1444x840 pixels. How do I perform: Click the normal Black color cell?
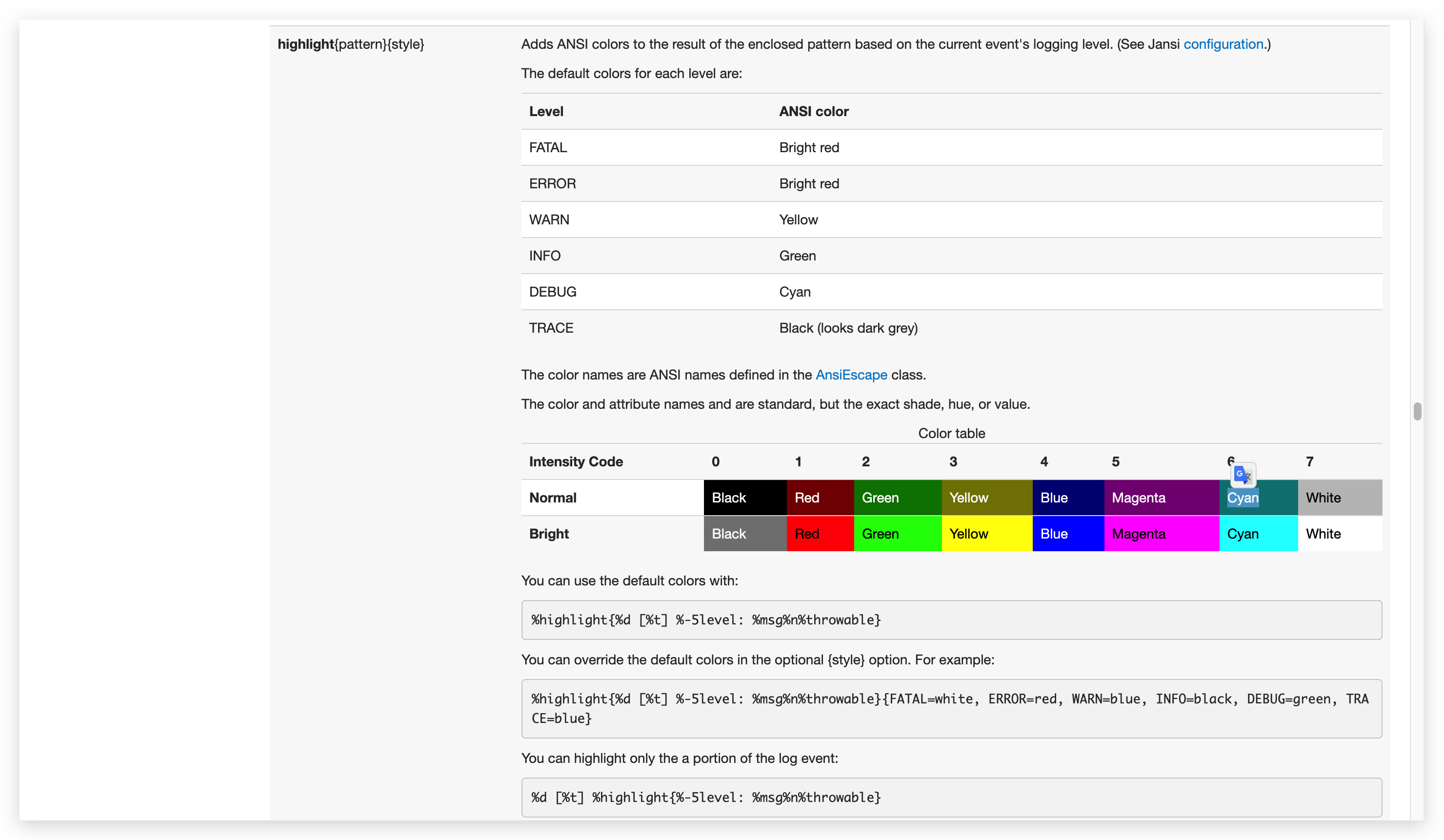[x=744, y=498]
